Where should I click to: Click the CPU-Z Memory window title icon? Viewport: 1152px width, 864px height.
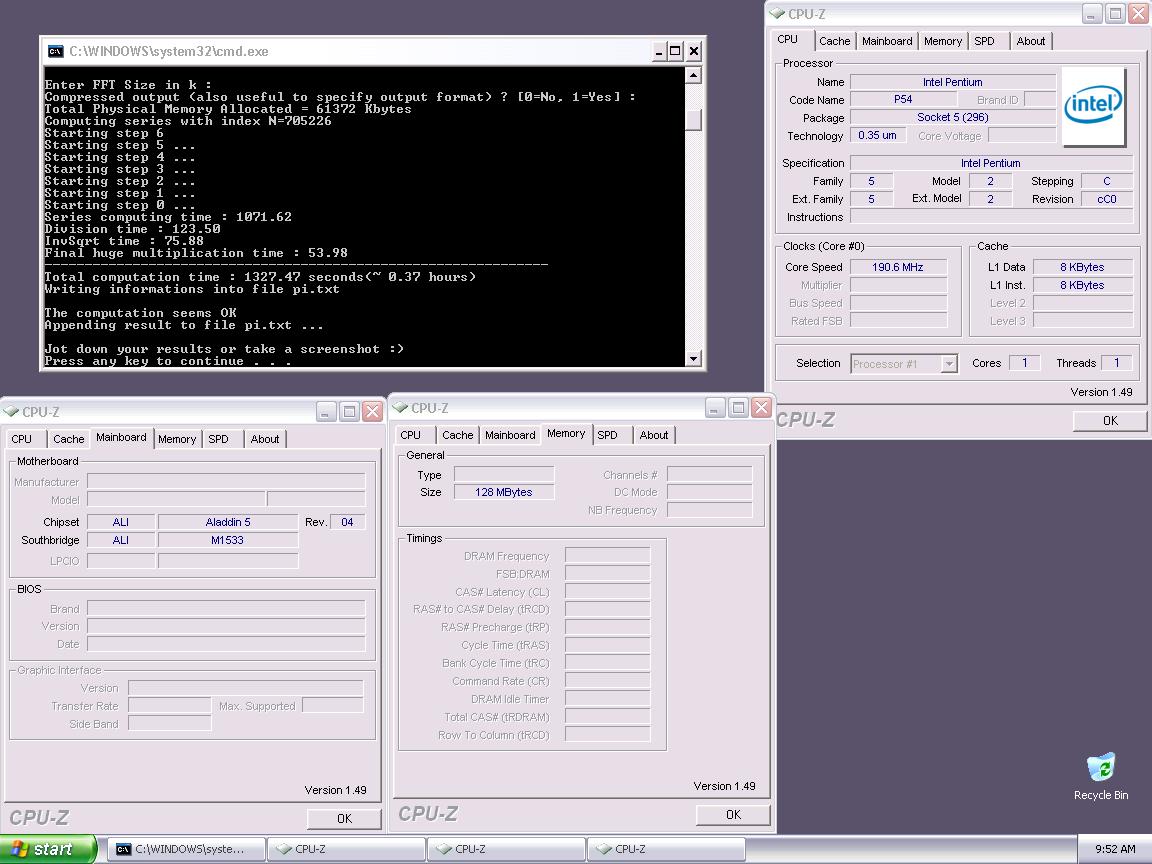pyautogui.click(x=400, y=407)
